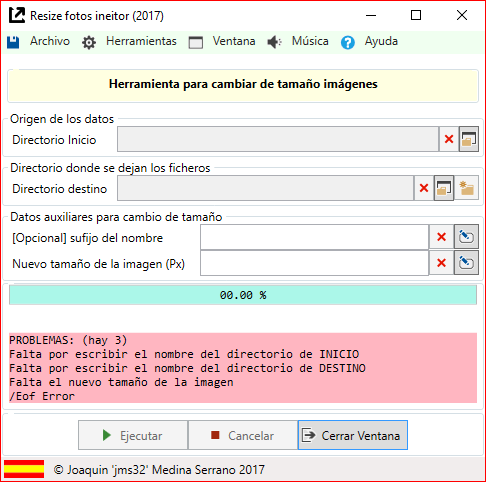Screen dimensions: 486x482
Task: Click the sufijo del nombre text box
Action: 314,237
